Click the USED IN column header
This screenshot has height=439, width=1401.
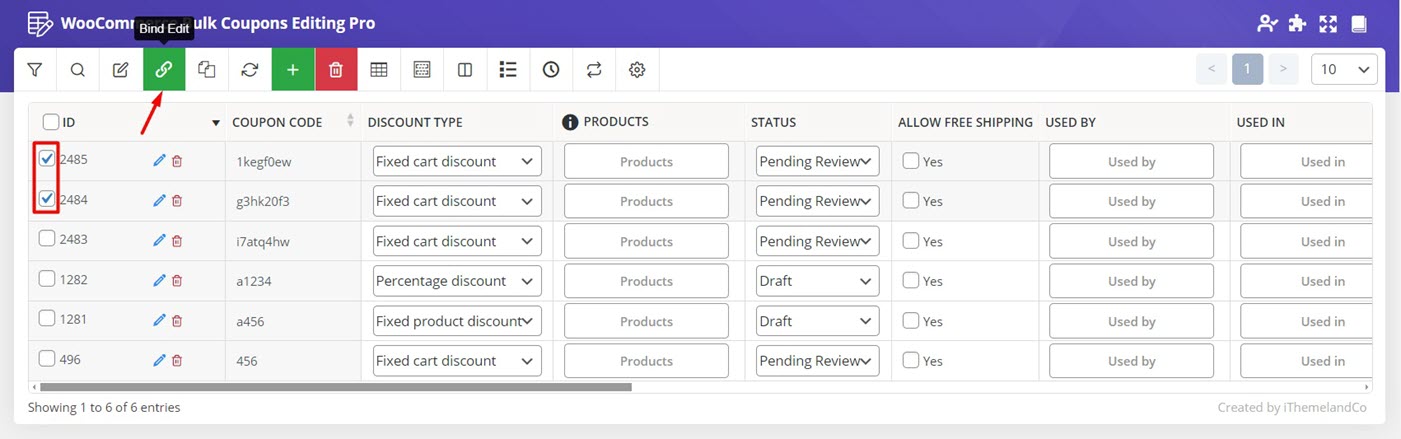tap(1261, 122)
